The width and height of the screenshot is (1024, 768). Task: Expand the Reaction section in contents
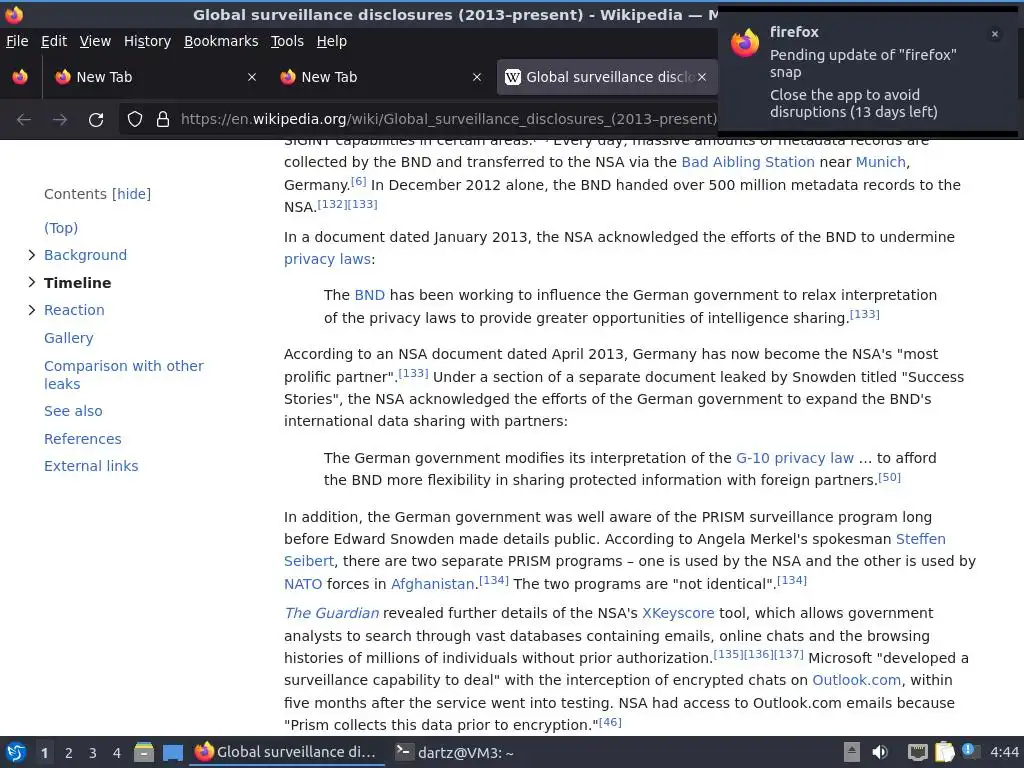[31, 310]
